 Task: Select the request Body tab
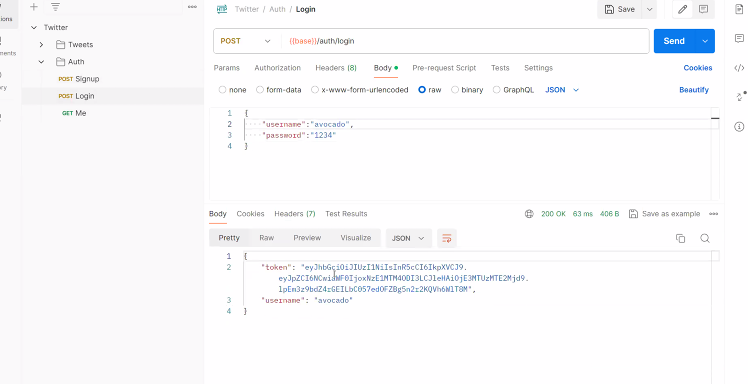point(385,68)
